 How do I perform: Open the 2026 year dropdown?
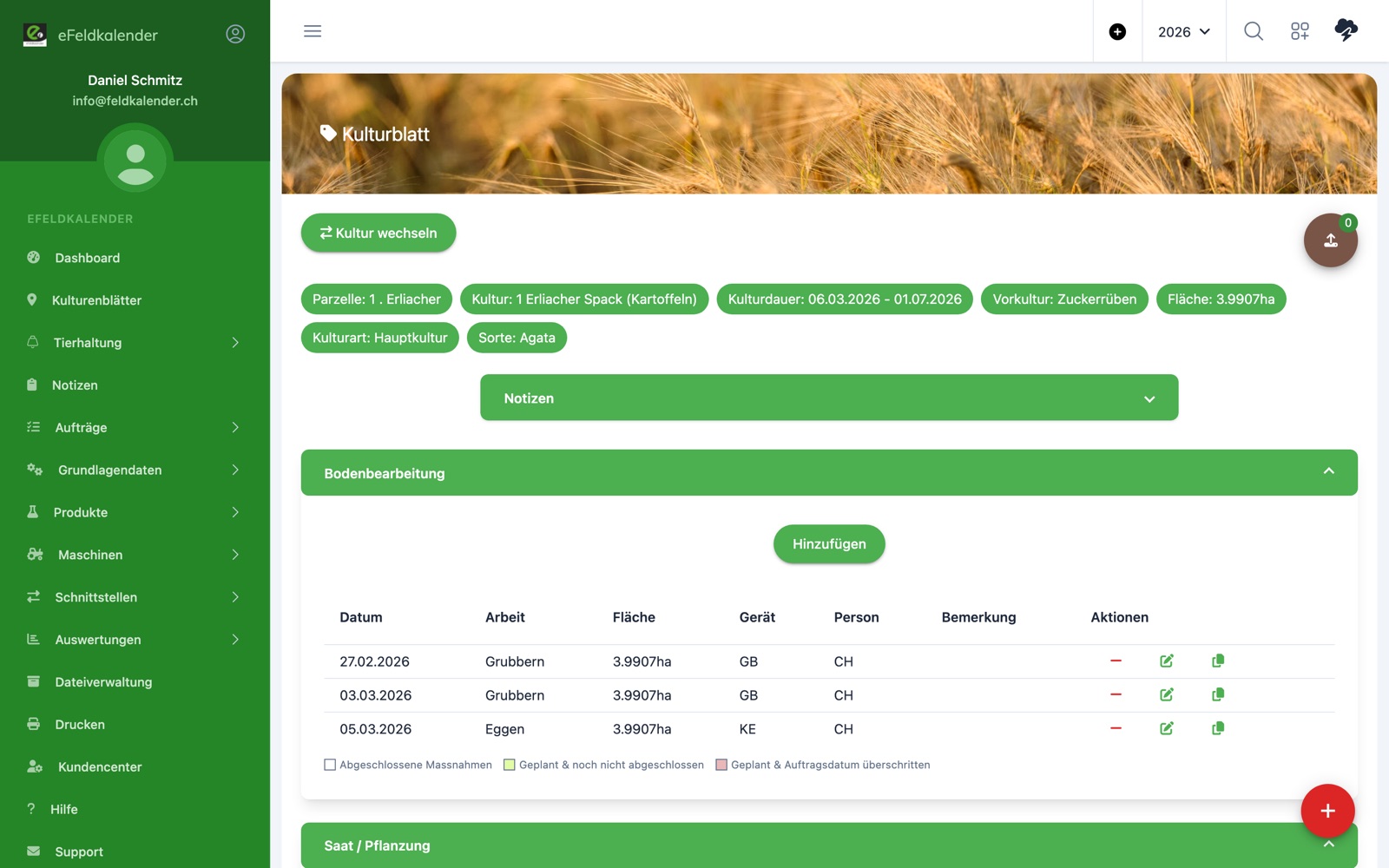point(1184,32)
